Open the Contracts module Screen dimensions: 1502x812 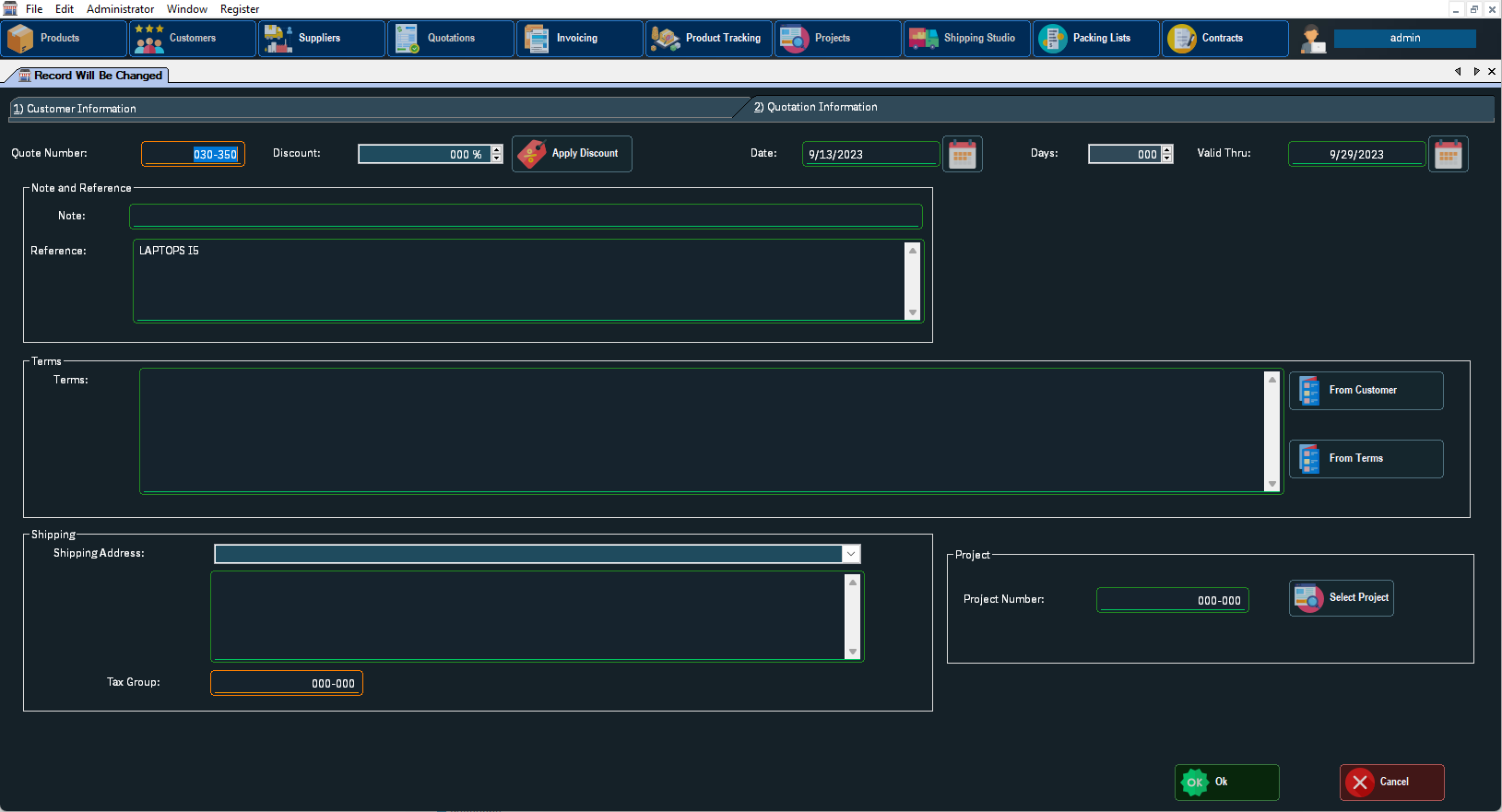(1224, 39)
